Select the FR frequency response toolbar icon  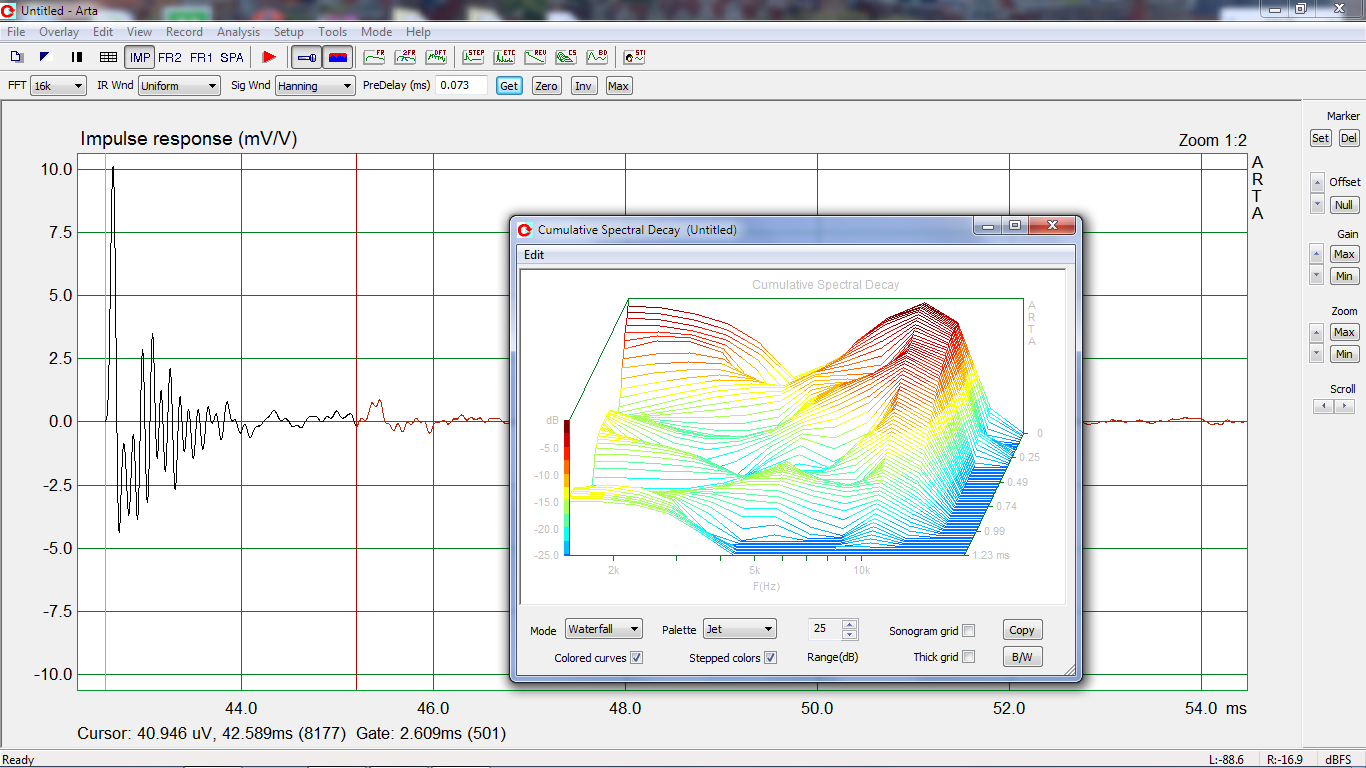pyautogui.click(x=374, y=57)
